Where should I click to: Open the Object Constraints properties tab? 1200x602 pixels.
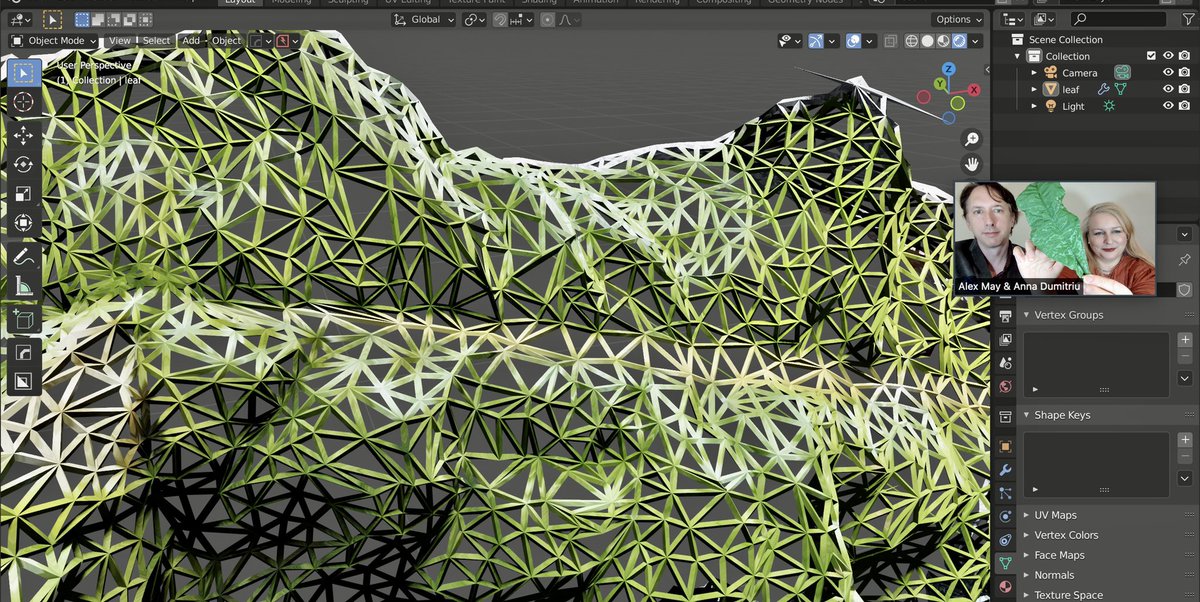click(1006, 540)
